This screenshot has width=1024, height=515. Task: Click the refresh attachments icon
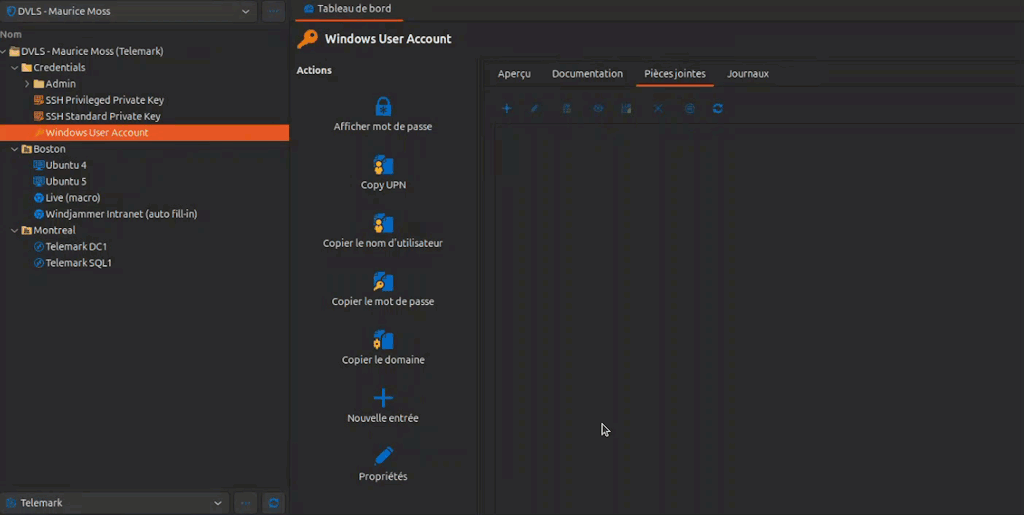tap(718, 108)
